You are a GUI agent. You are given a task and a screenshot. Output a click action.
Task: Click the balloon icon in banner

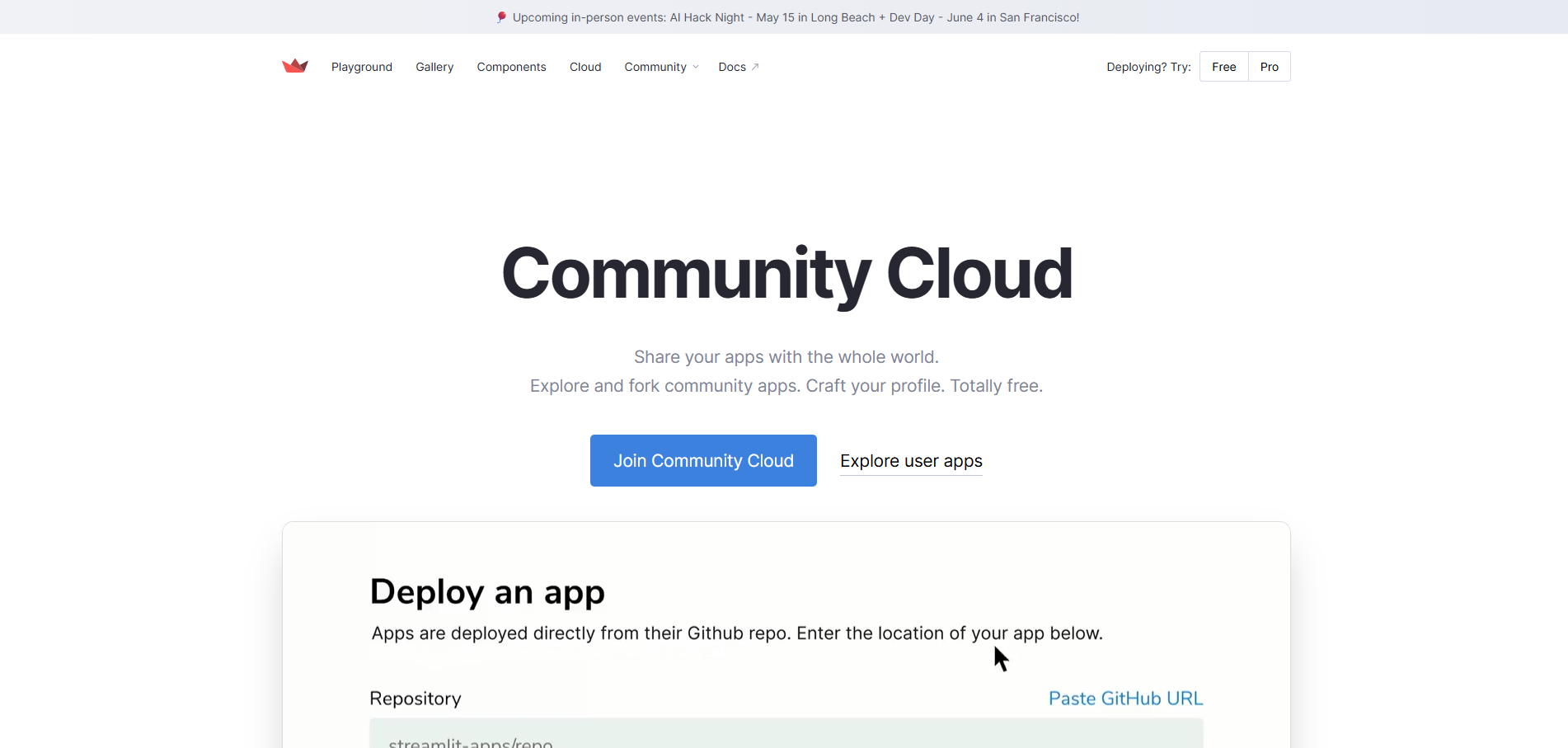pyautogui.click(x=500, y=17)
